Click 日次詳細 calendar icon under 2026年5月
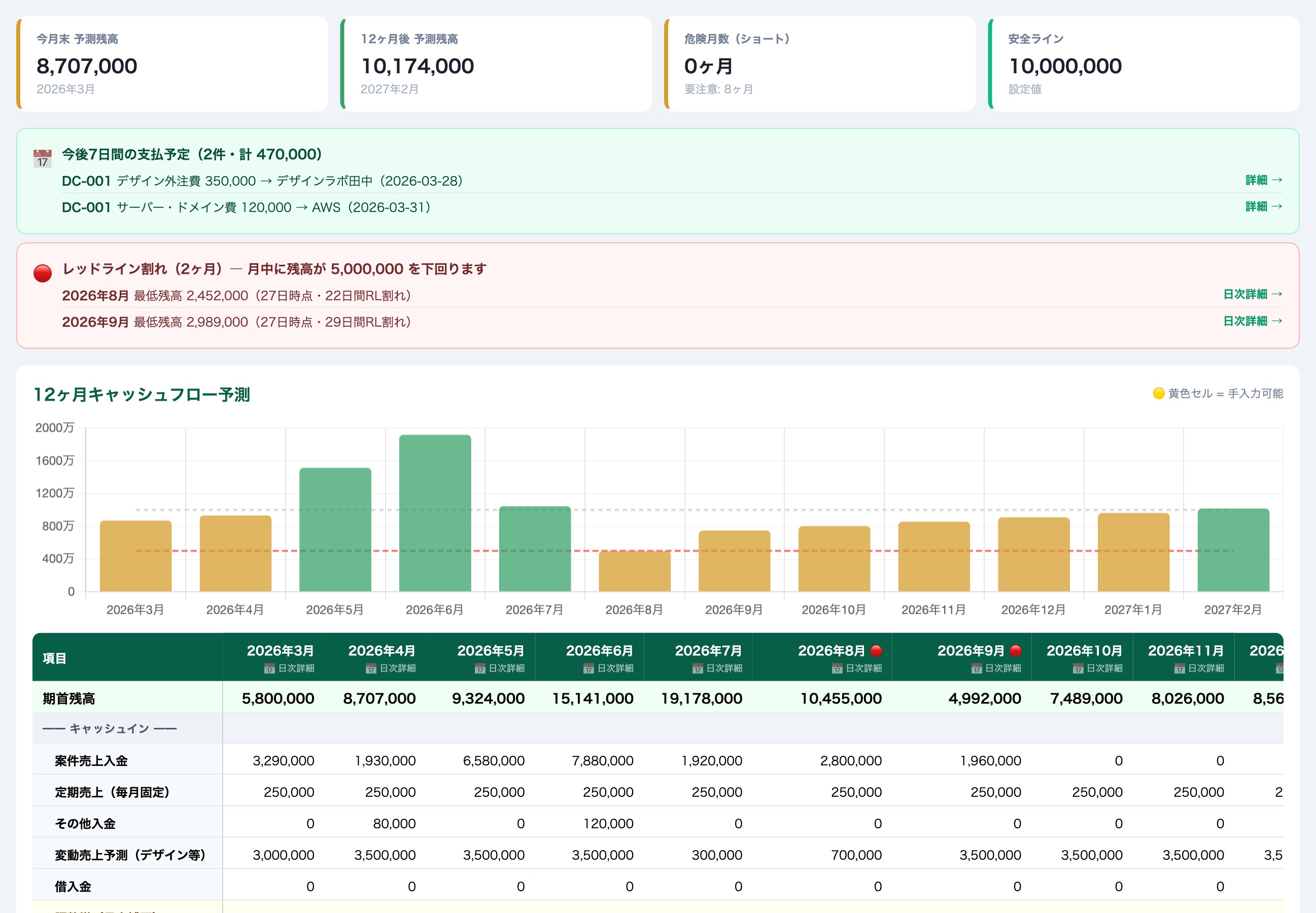 point(480,668)
